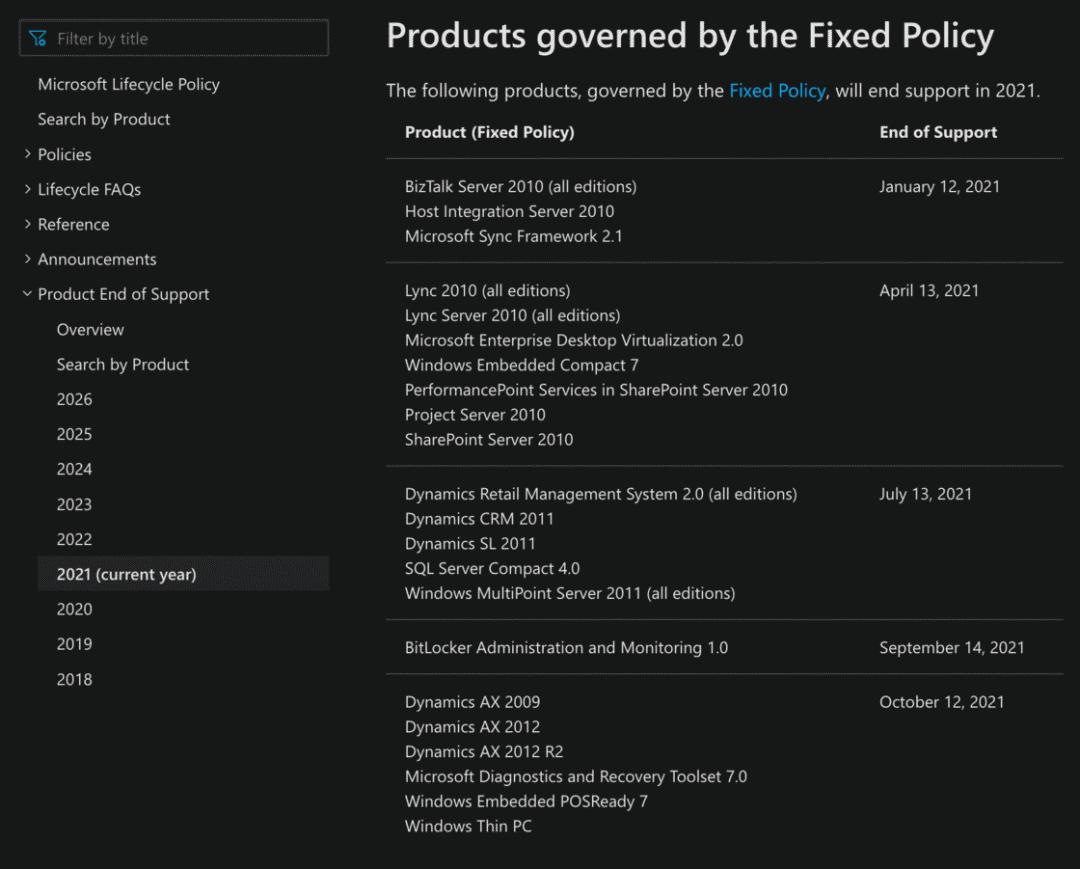Open the 2022 year entry
Viewport: 1080px width, 869px height.
pyautogui.click(x=74, y=539)
